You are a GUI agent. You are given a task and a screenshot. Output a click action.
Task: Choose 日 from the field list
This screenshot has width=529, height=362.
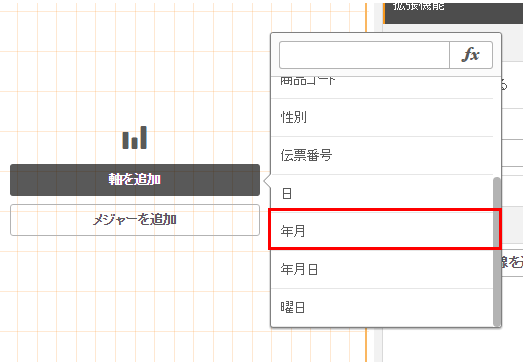click(382, 193)
